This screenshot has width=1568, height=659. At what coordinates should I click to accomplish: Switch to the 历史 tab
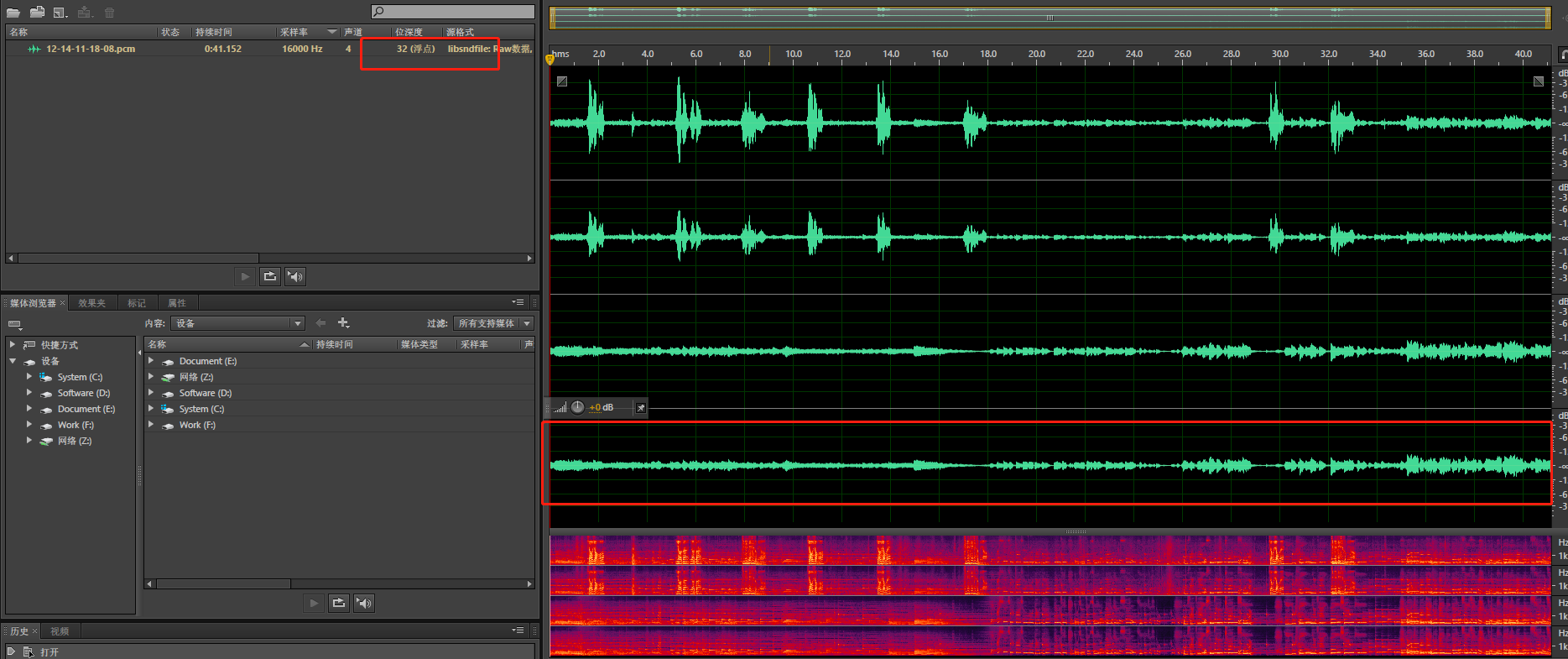pos(18,631)
